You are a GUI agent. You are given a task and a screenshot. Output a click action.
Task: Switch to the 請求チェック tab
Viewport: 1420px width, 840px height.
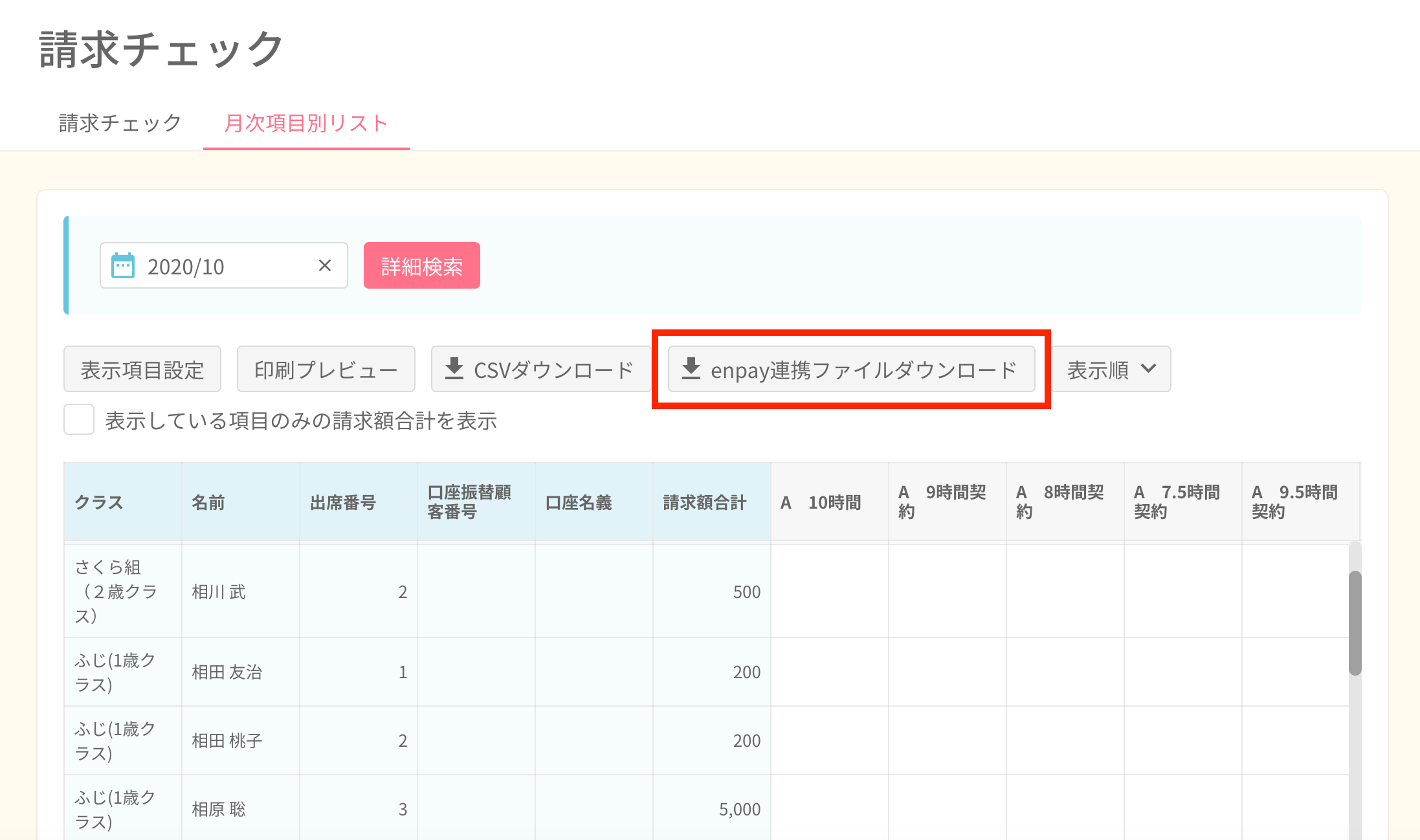(x=120, y=123)
